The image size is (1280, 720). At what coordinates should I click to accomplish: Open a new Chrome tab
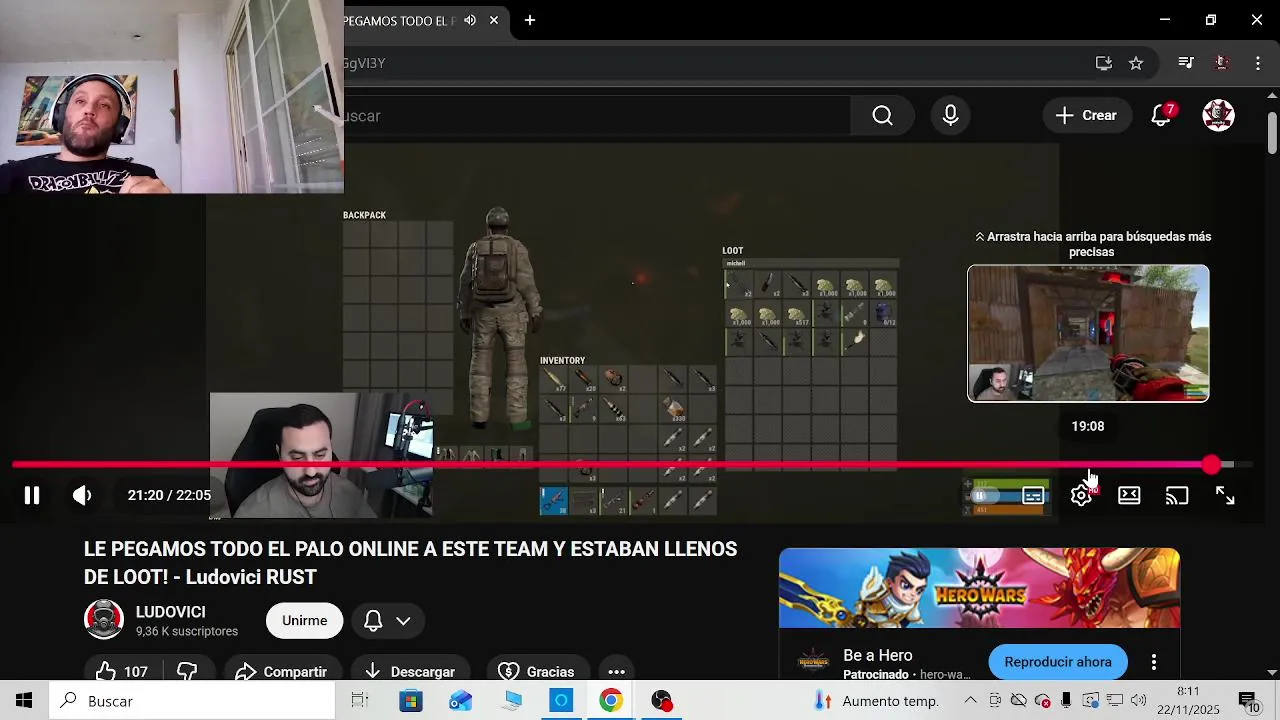point(530,20)
